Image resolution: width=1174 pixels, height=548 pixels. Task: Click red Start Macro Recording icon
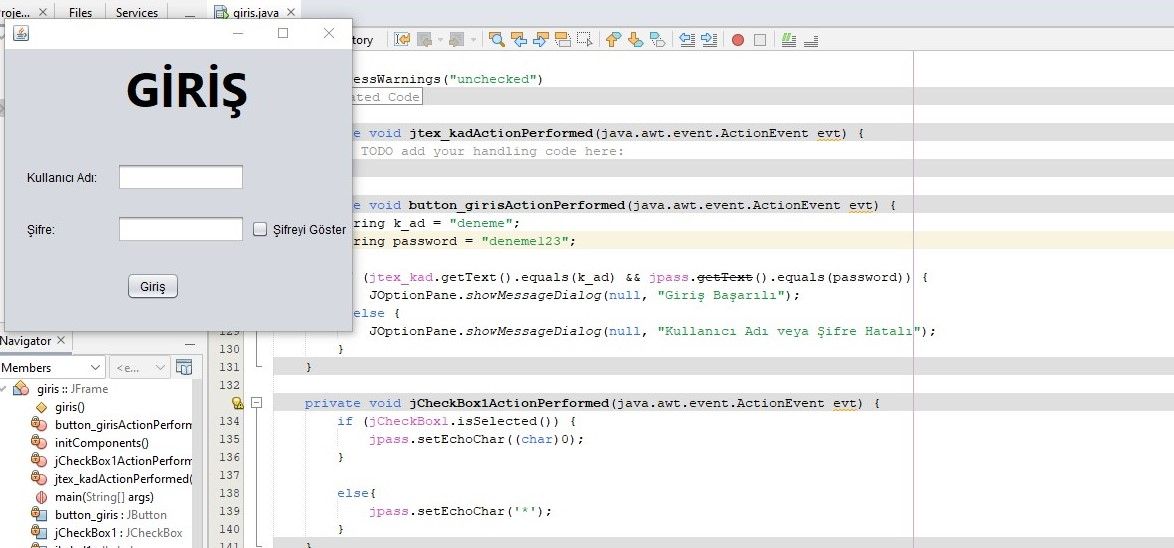pos(737,40)
